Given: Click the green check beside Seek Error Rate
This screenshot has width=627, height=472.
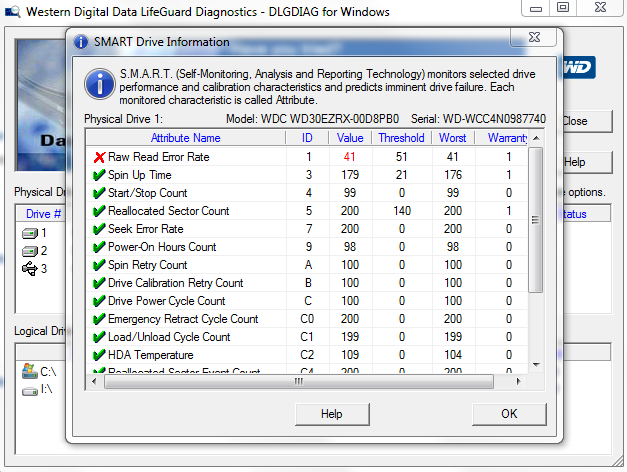Looking at the screenshot, I should coord(99,229).
